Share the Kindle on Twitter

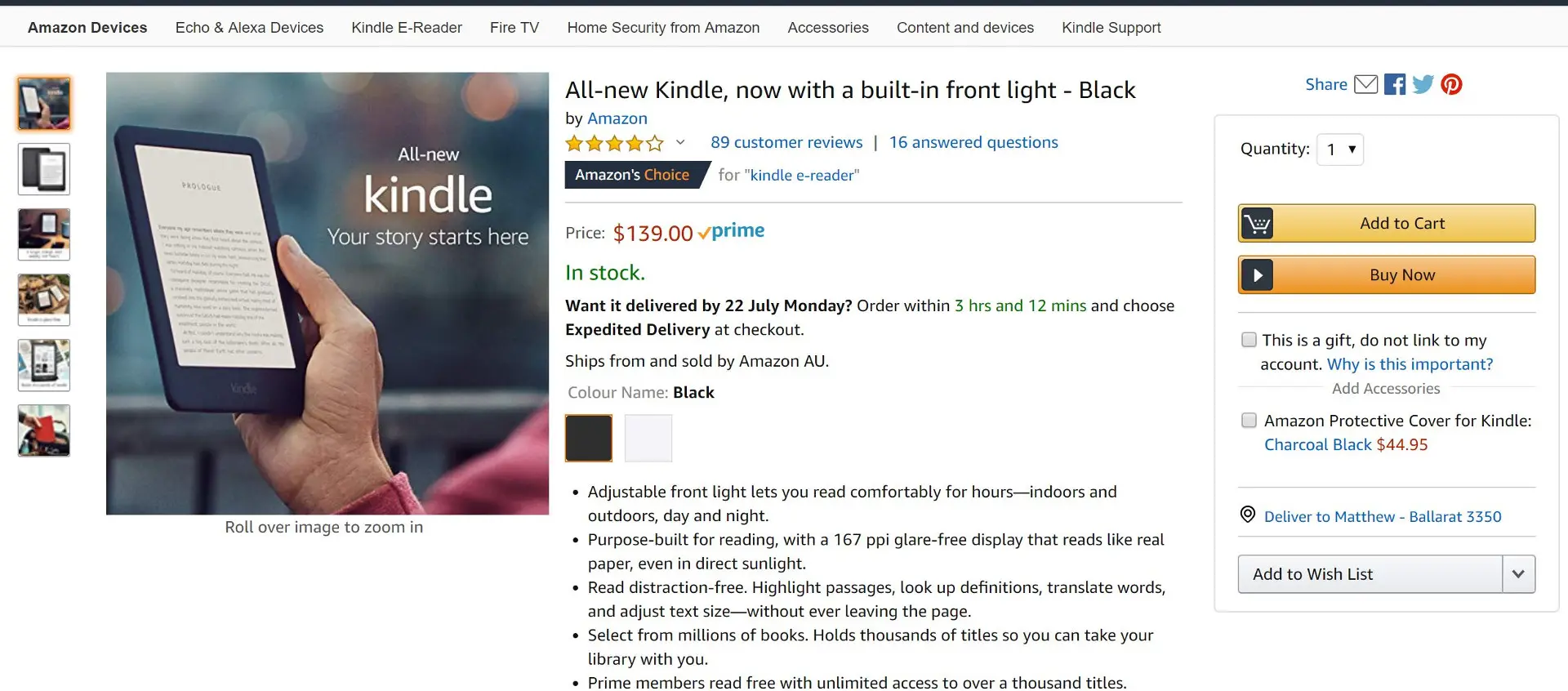pyautogui.click(x=1423, y=84)
